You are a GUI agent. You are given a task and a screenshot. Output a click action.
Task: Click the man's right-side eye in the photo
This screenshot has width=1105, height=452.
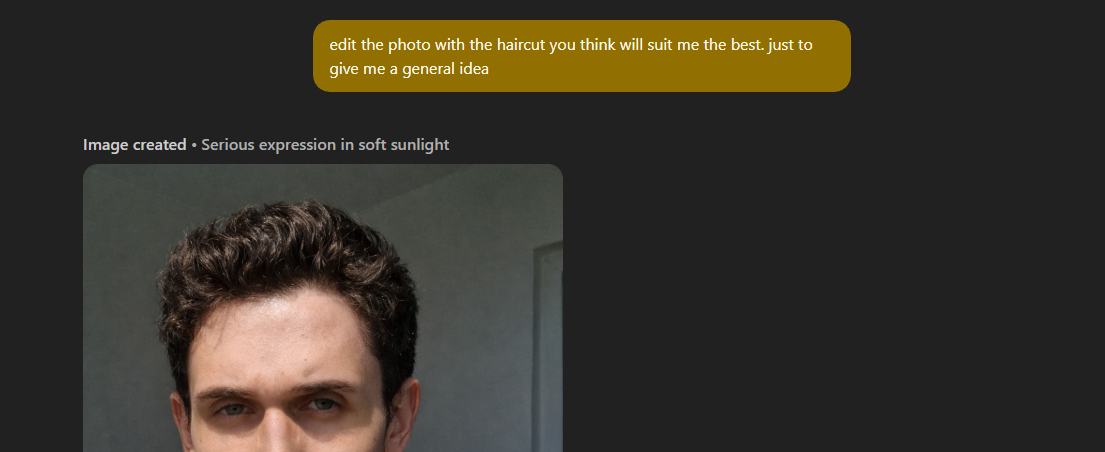click(x=321, y=404)
